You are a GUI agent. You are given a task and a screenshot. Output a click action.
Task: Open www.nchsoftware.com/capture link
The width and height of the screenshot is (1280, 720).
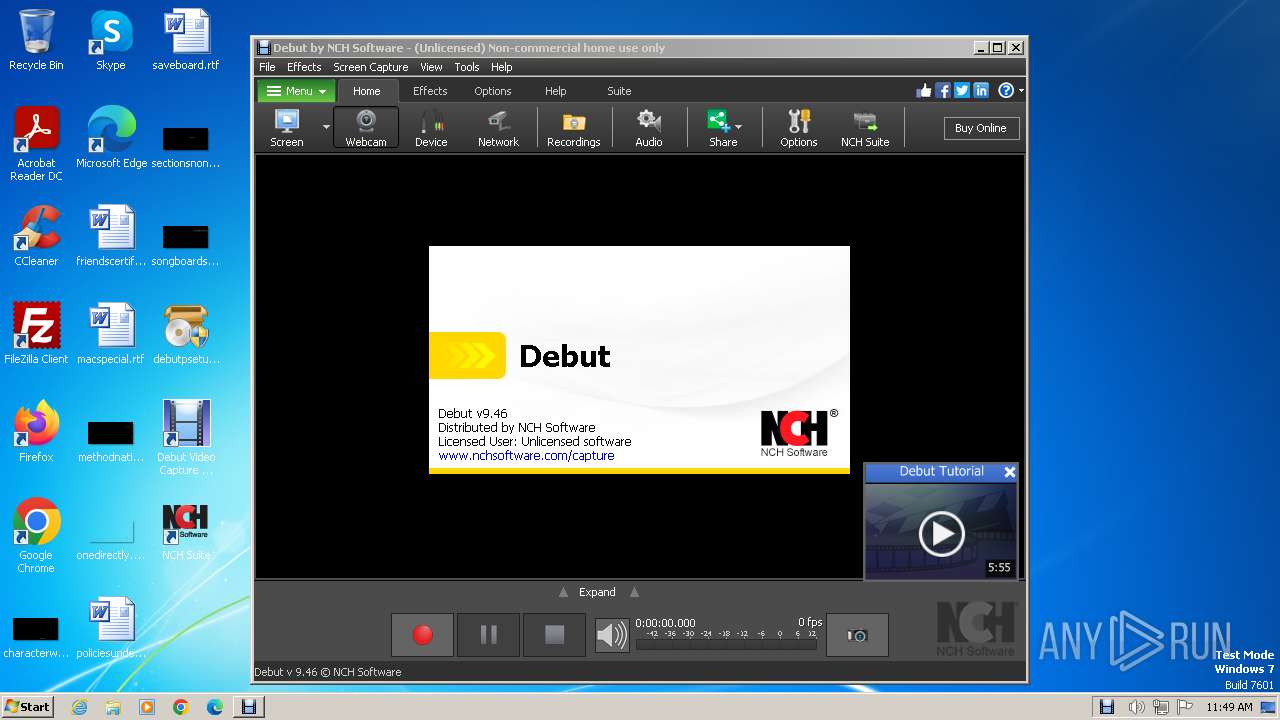(526, 456)
